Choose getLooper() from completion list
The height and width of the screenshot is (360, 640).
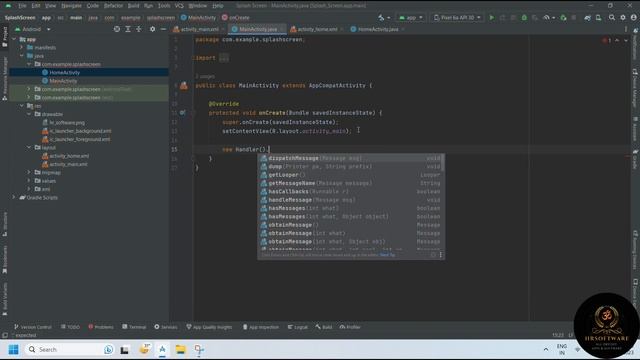[x=351, y=175]
